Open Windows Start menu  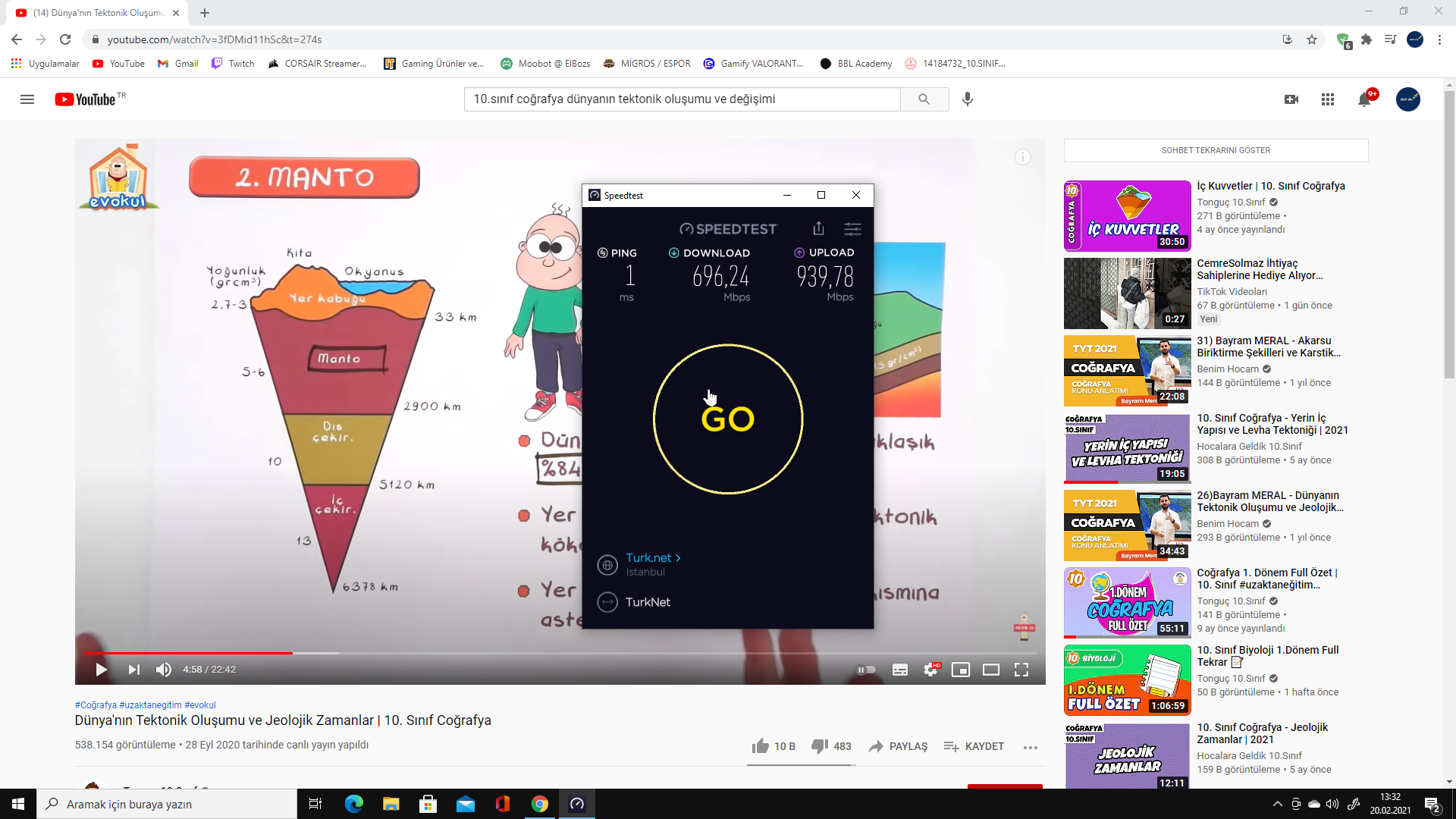tap(18, 804)
